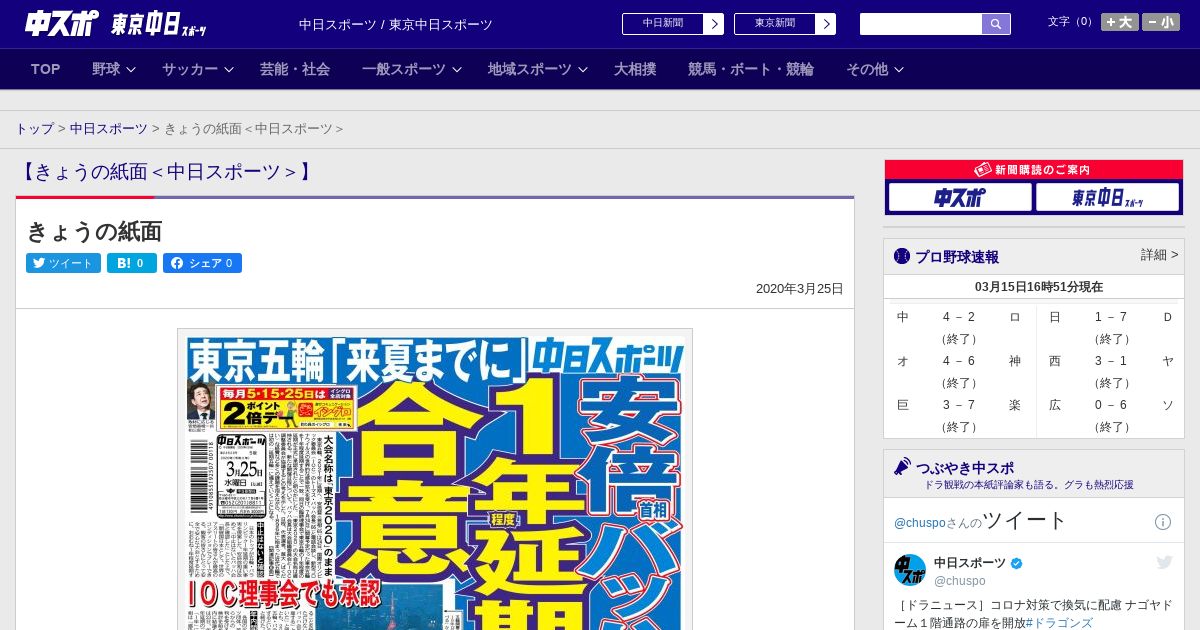Click the 中スポ 東京中日スポーツ site logo
Screen dimensions: 1200x630
point(116,24)
